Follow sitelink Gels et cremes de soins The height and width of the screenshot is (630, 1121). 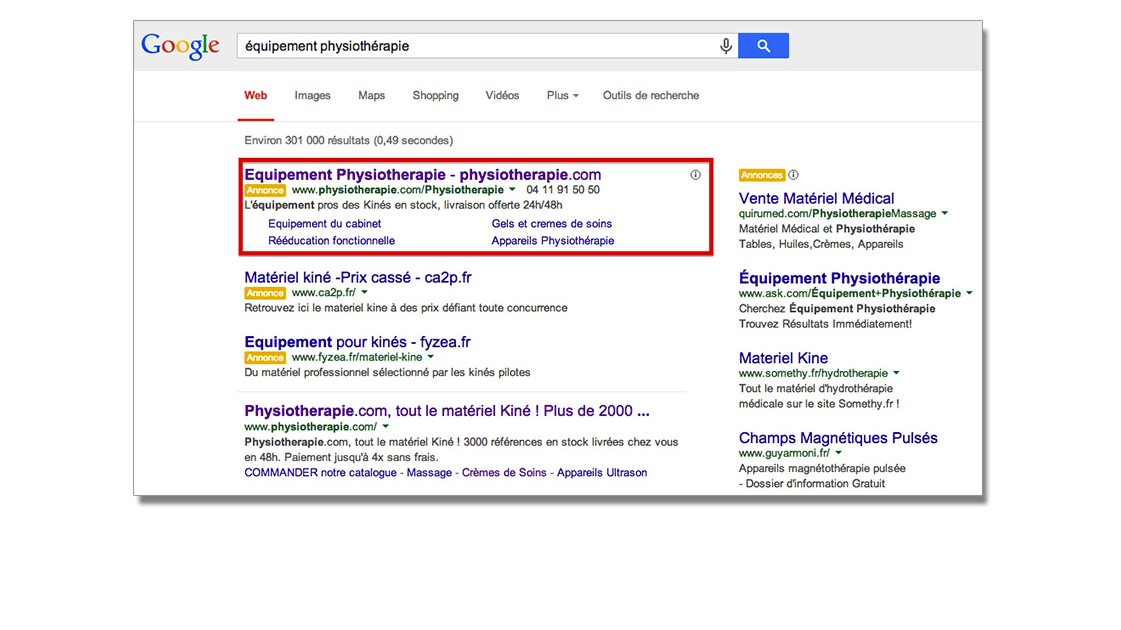point(551,224)
